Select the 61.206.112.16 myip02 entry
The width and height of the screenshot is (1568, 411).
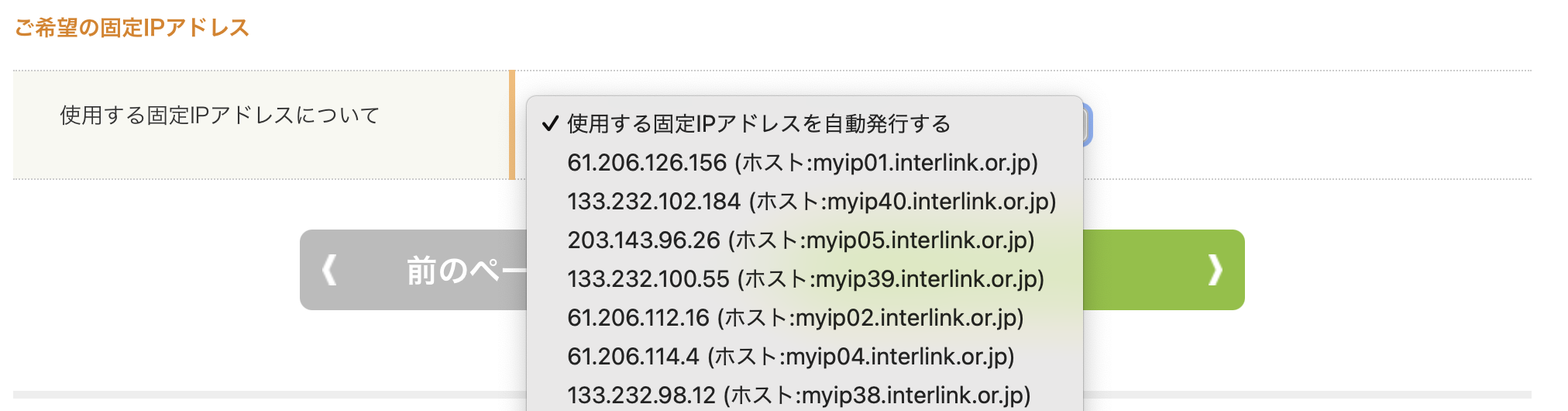pos(795,318)
